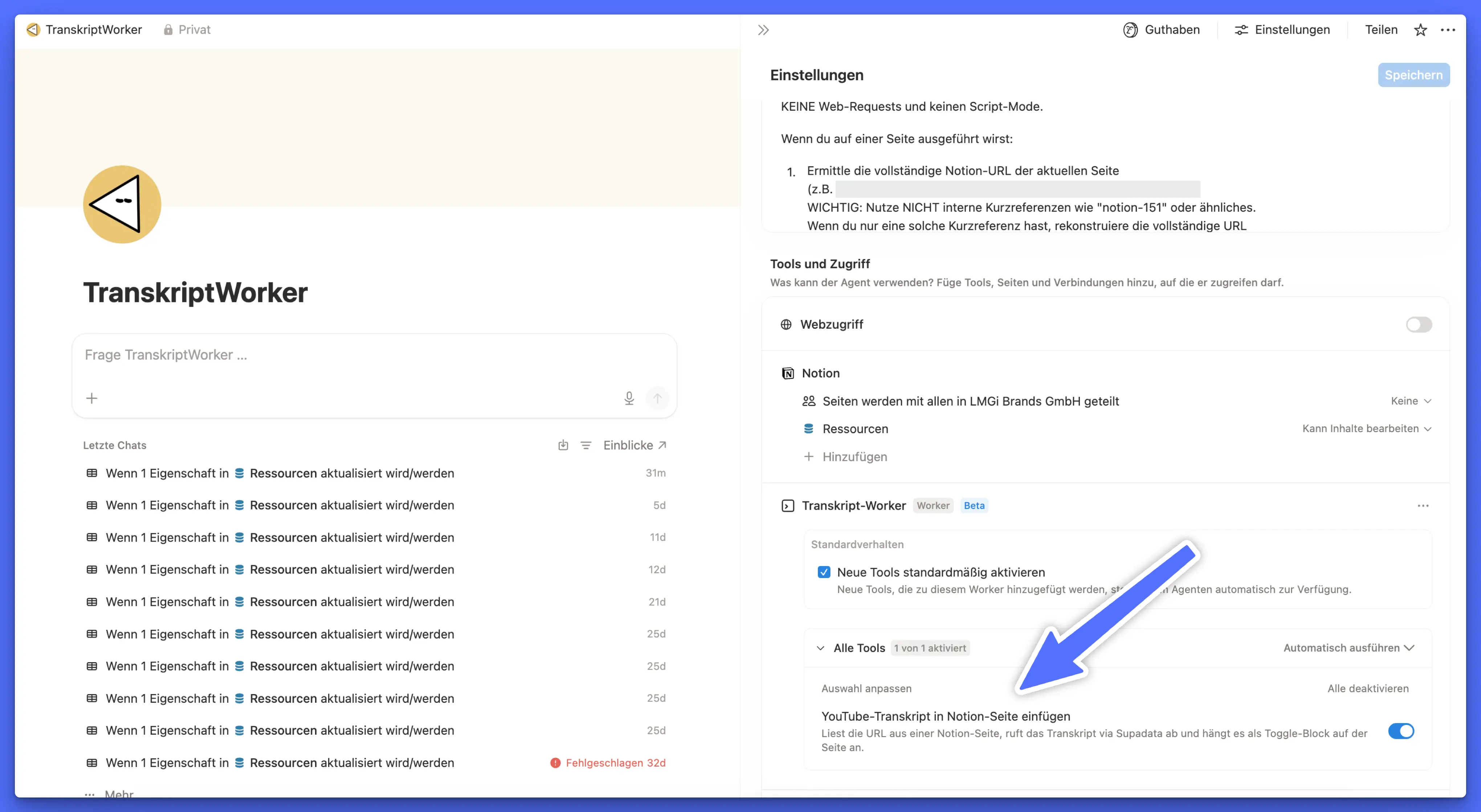Image resolution: width=1481 pixels, height=812 pixels.
Task: Click the TranskriptWorker breadcrumb title
Action: (x=94, y=29)
